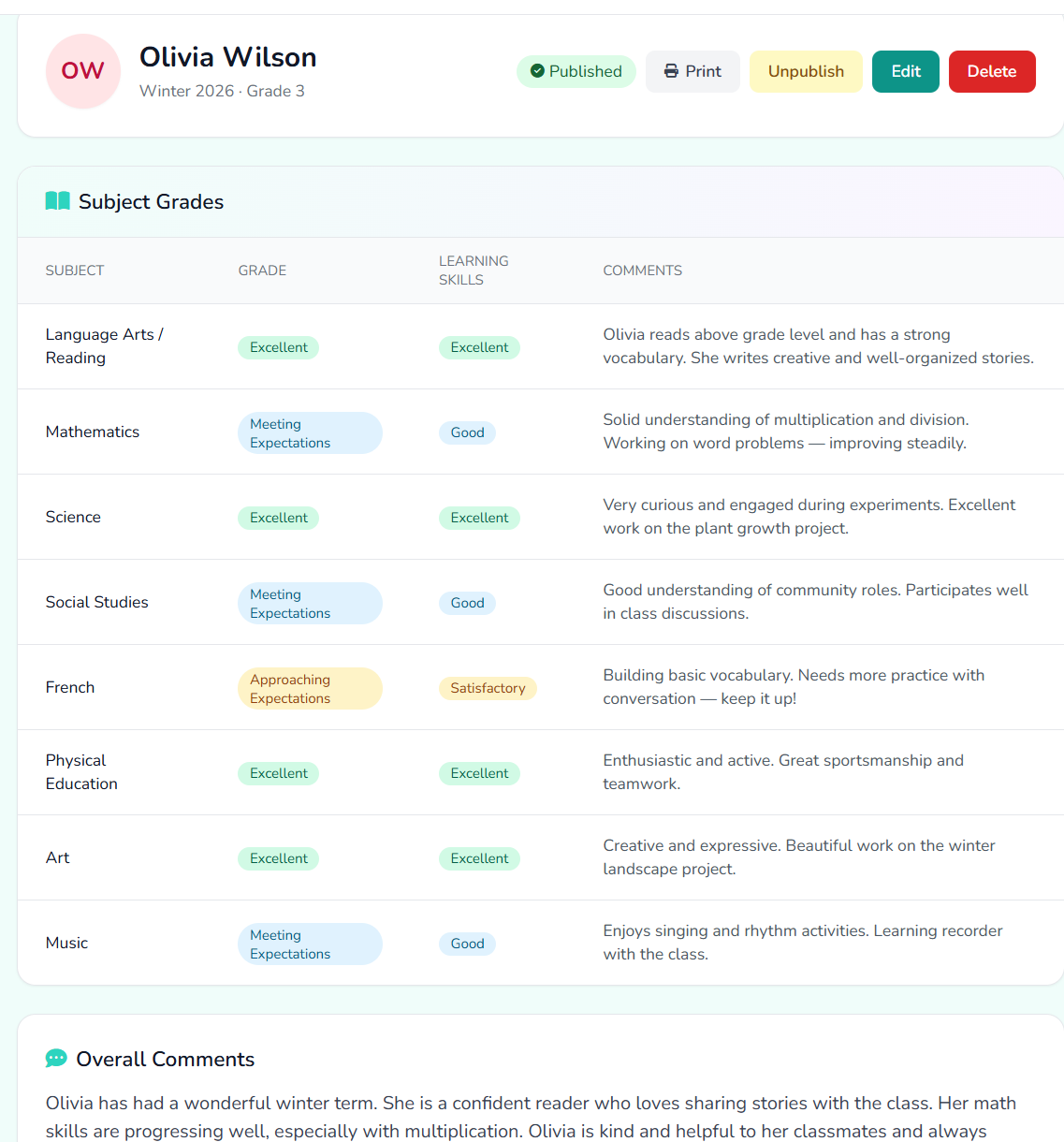1064x1142 pixels.
Task: Click Olivia Wilson's name heading
Action: pyautogui.click(x=227, y=57)
